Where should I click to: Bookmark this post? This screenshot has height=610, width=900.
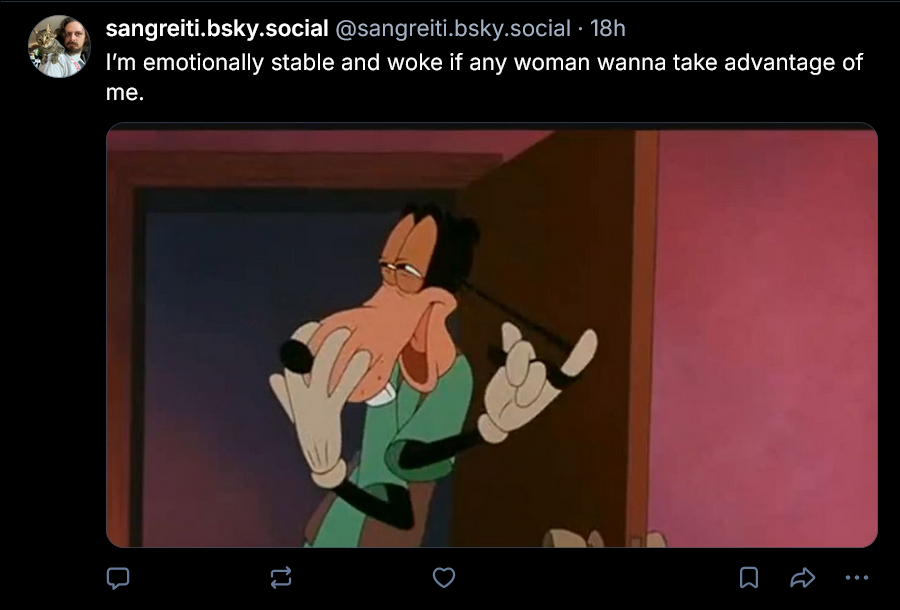[x=748, y=577]
